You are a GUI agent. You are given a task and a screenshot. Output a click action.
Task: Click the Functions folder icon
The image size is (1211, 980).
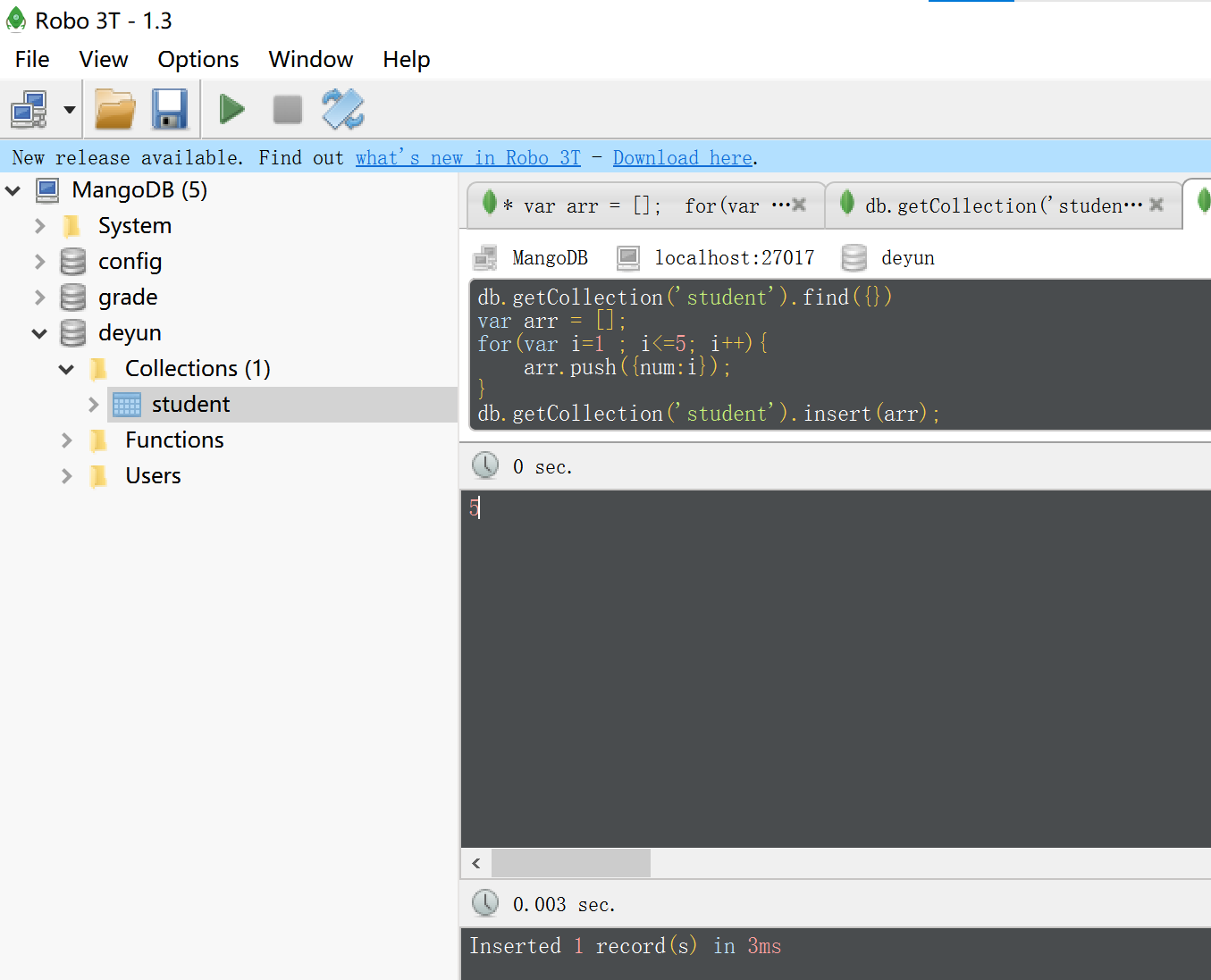[x=99, y=440]
